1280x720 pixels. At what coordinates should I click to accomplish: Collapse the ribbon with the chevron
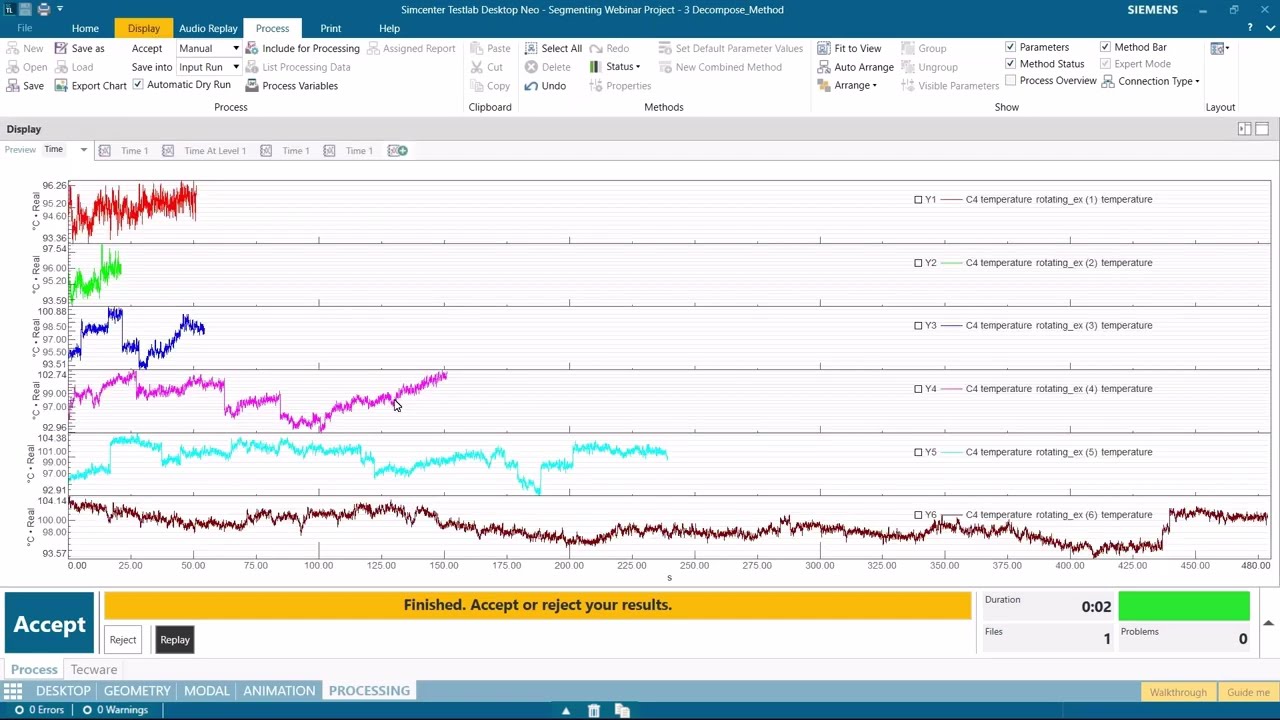point(1268,28)
